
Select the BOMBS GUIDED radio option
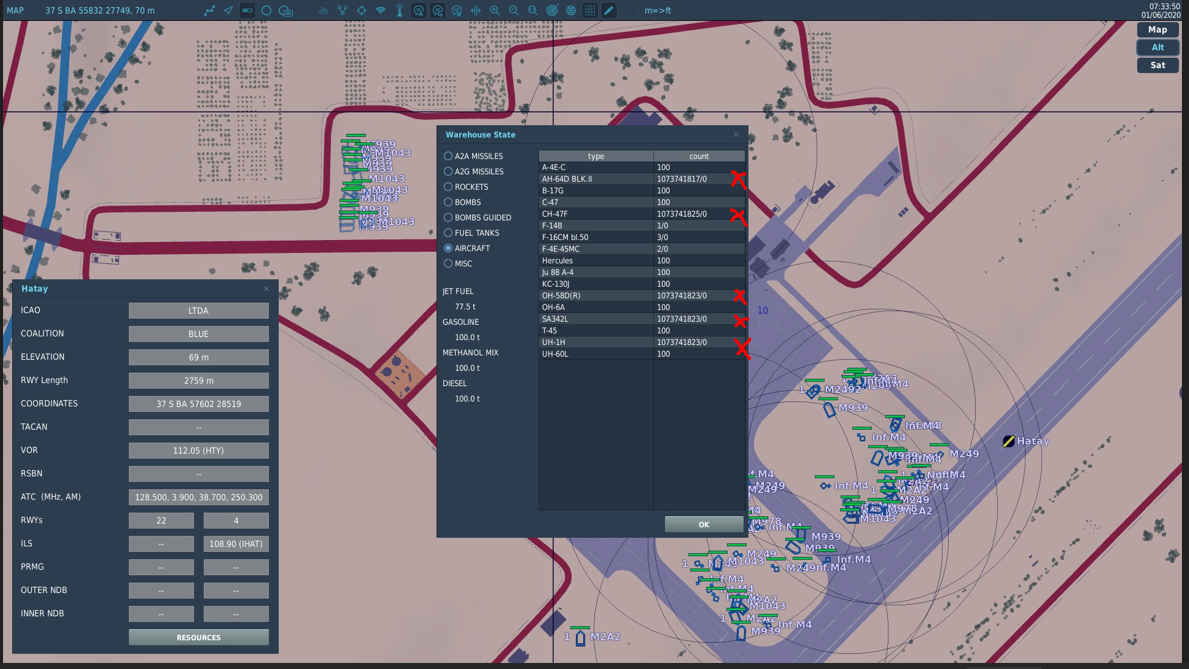[x=448, y=217]
